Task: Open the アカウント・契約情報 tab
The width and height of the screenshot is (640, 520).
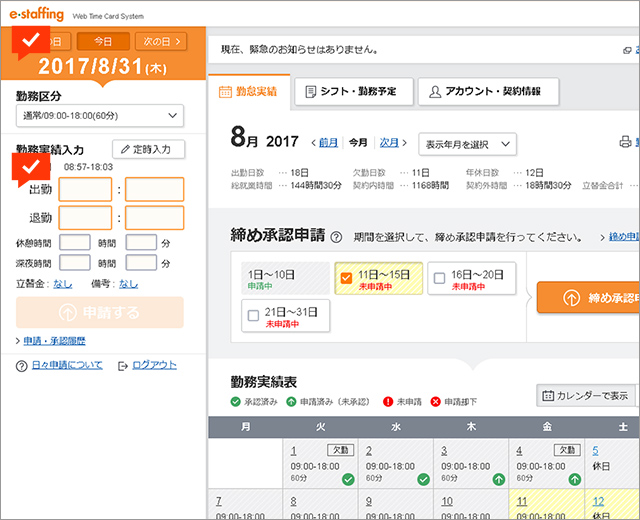Action: click(x=488, y=92)
